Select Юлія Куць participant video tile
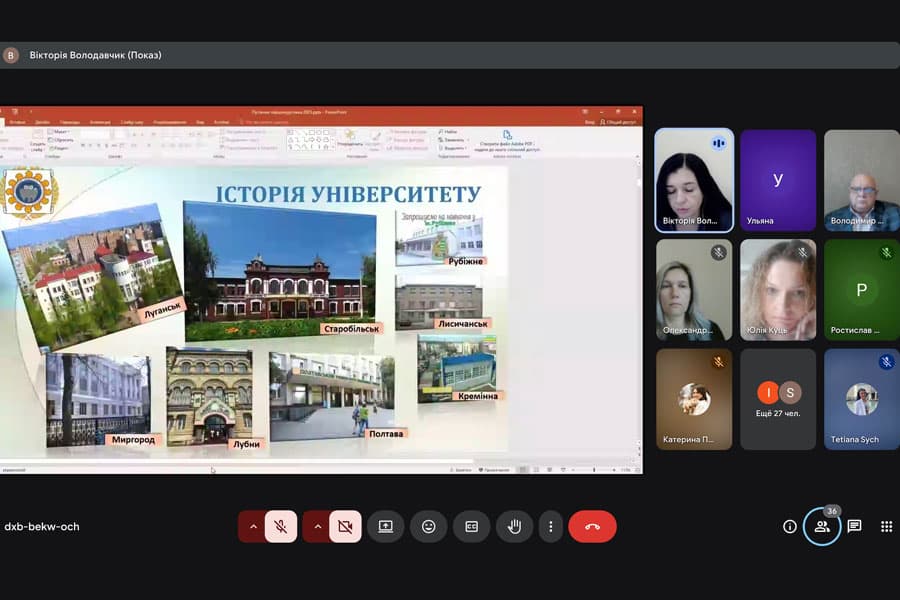This screenshot has width=900, height=600. pyautogui.click(x=778, y=290)
